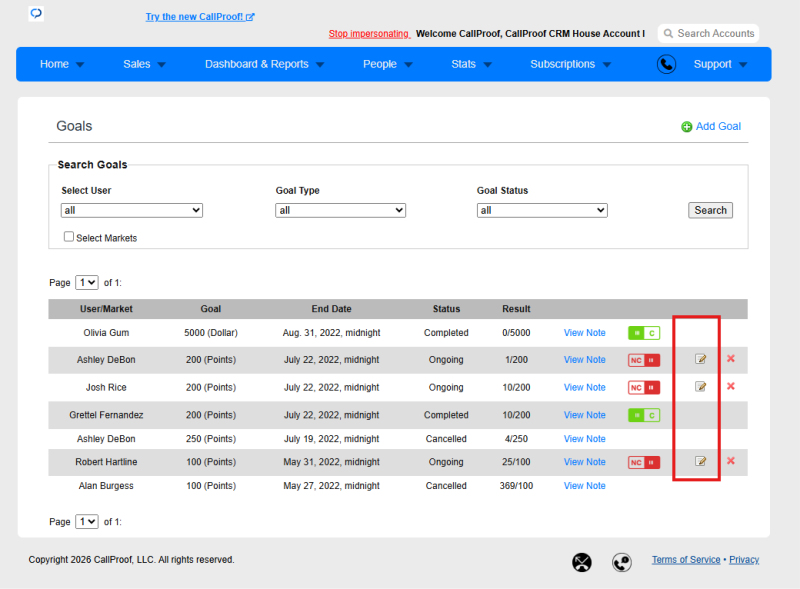Click the phone icon in the navigation bar

point(666,64)
